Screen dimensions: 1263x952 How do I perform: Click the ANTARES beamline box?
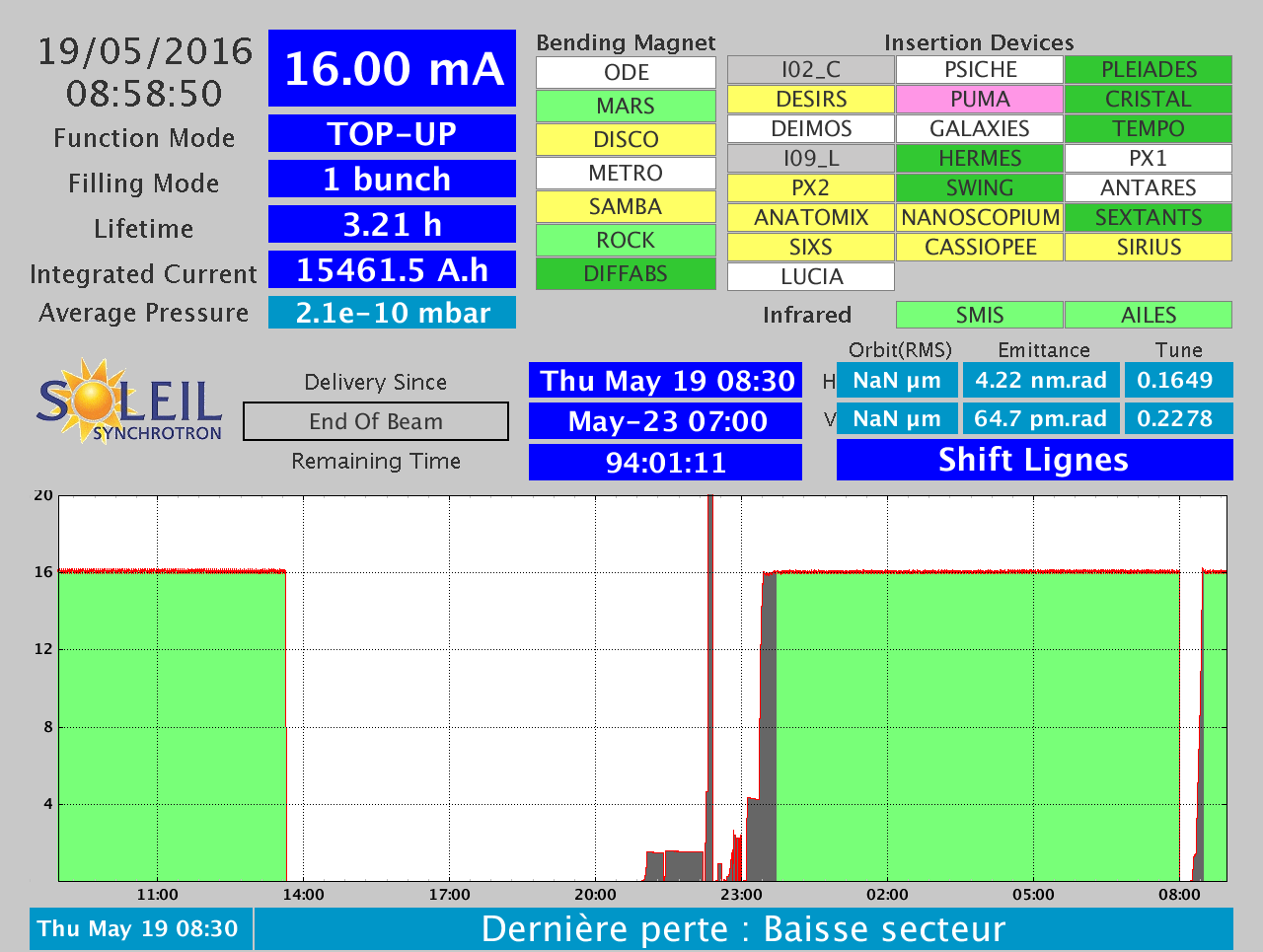pyautogui.click(x=1149, y=187)
